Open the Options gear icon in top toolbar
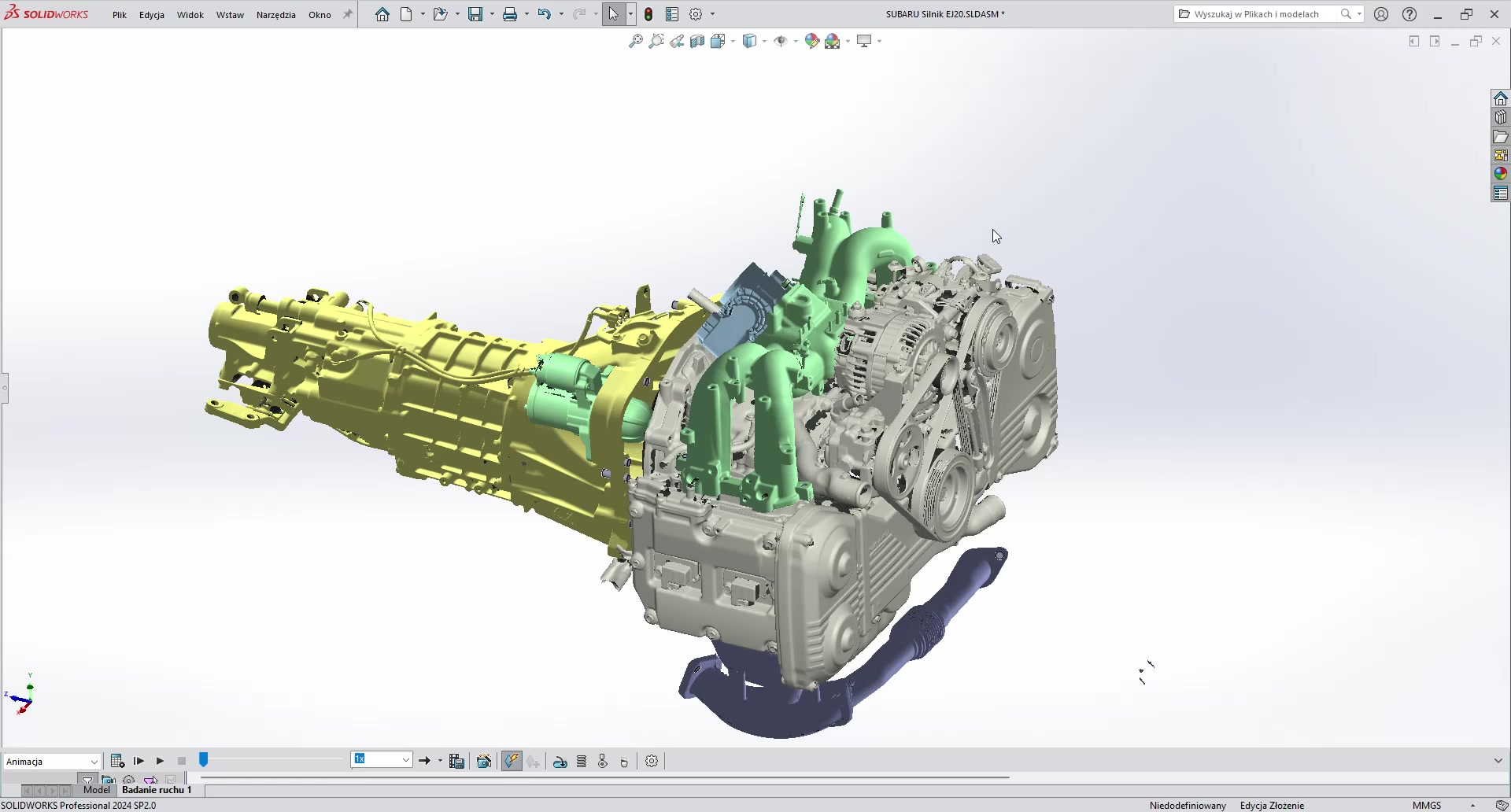This screenshot has height=812, width=1511. (696, 14)
